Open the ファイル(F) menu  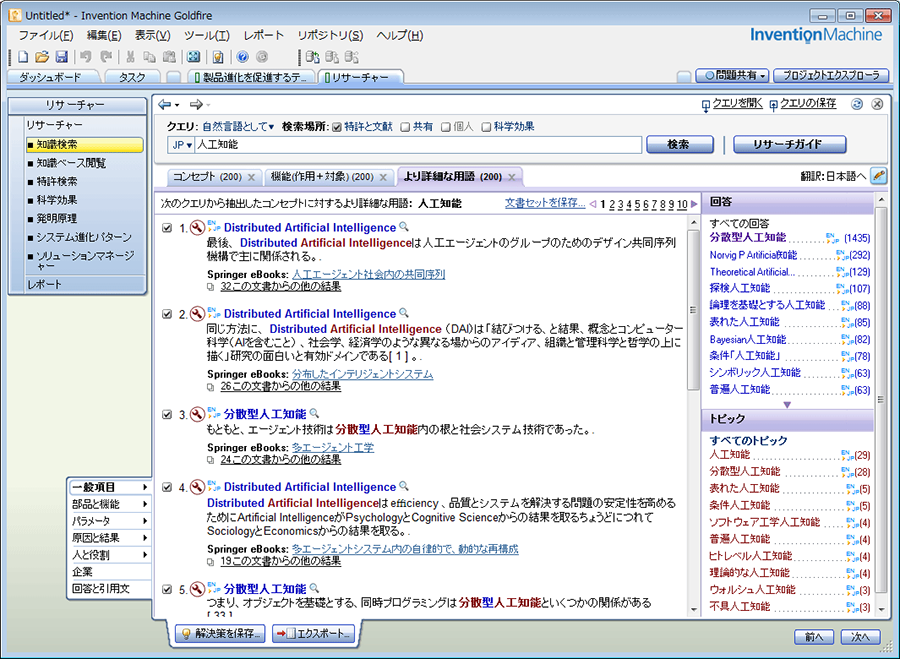(x=46, y=36)
